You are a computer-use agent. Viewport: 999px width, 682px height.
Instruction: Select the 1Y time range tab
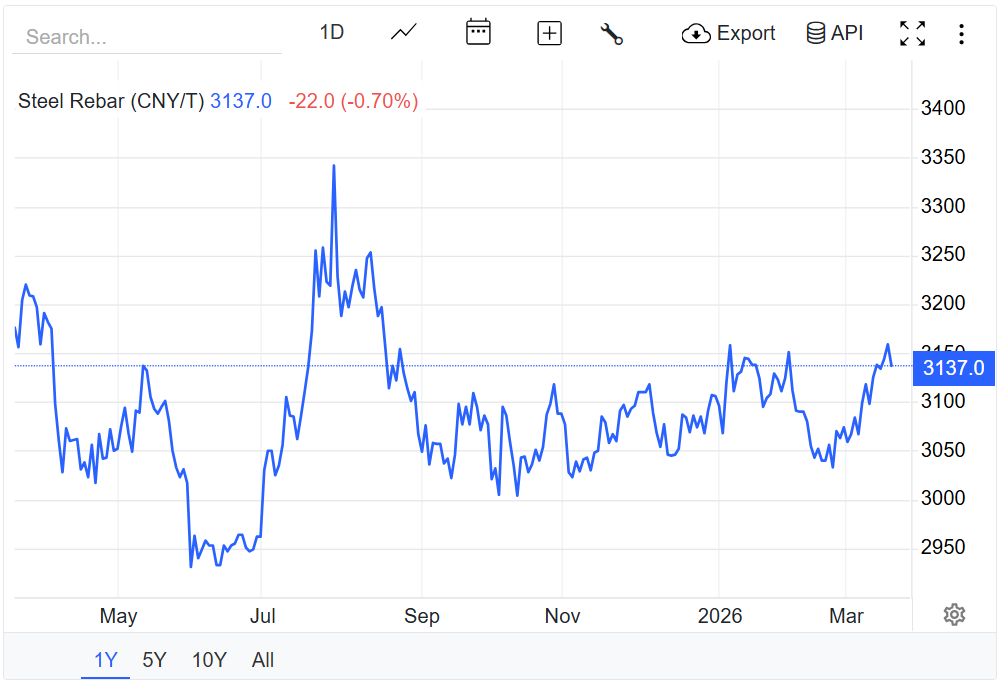(105, 660)
